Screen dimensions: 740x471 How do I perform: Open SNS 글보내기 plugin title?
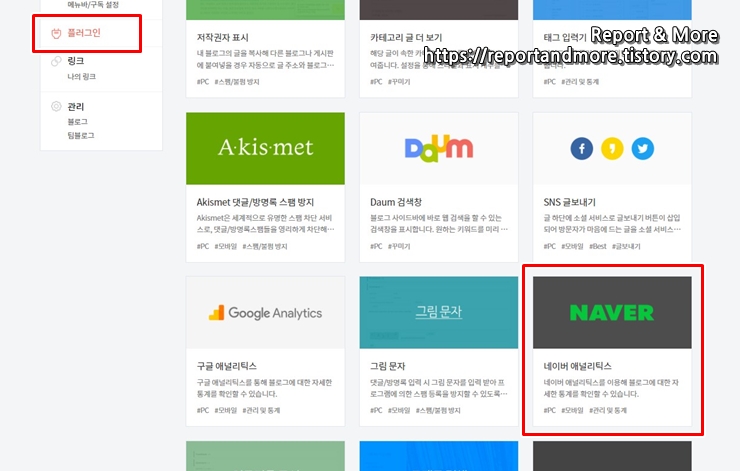pos(569,202)
